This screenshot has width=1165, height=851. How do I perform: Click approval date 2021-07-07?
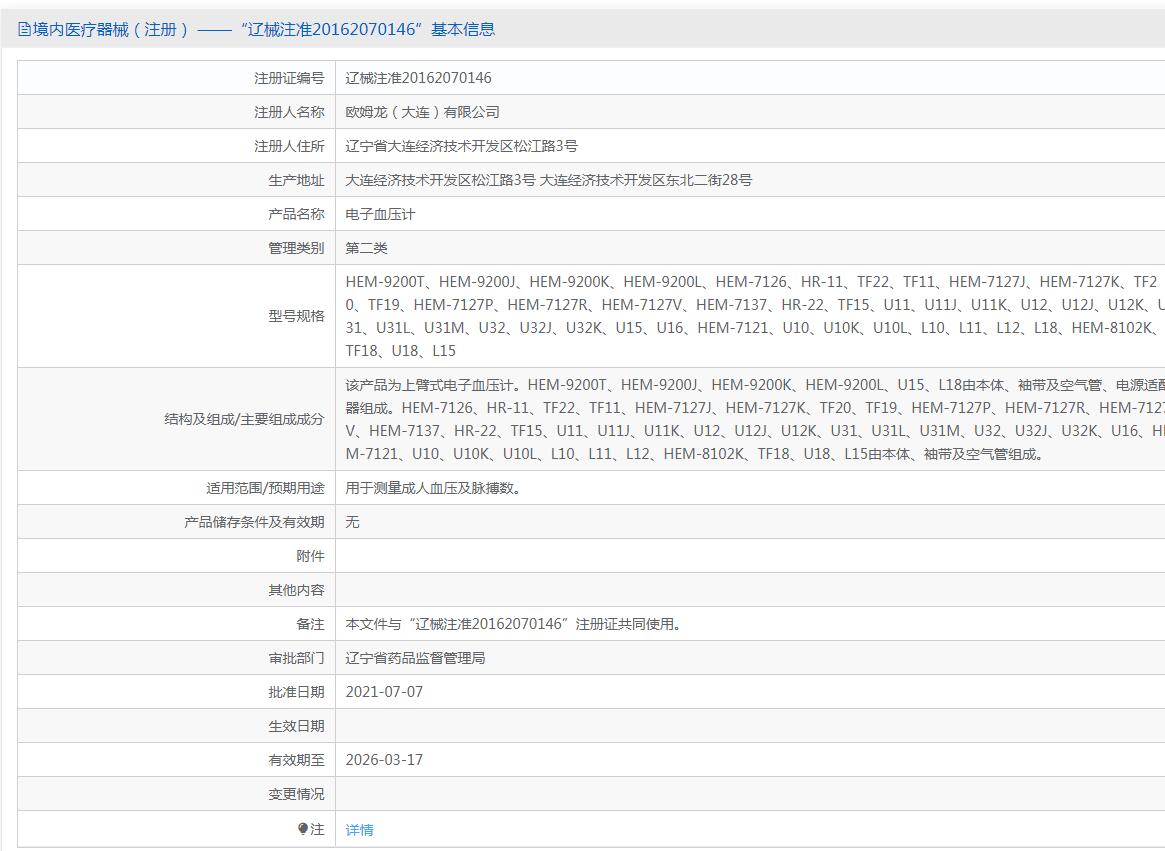[384, 692]
